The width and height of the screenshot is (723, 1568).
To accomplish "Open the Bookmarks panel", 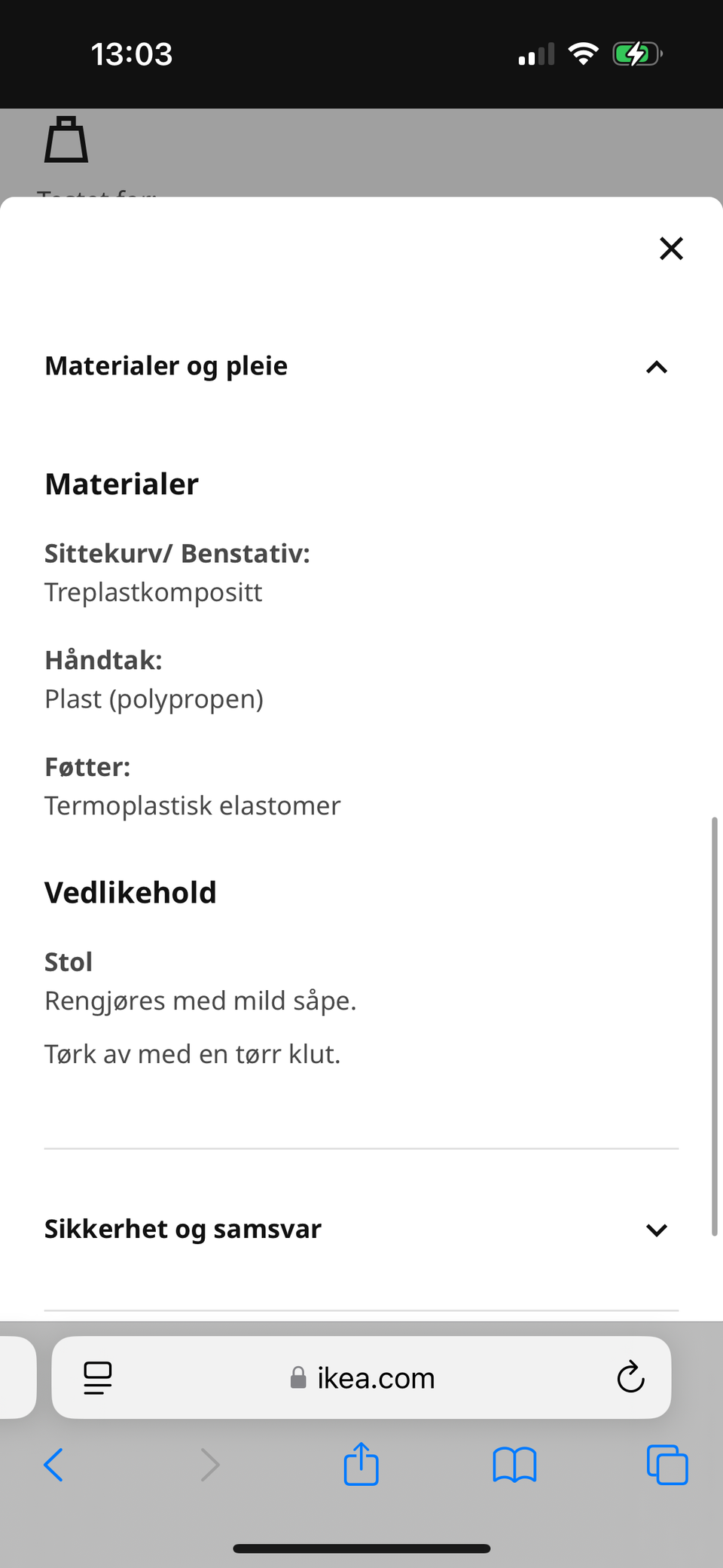I will click(514, 1463).
